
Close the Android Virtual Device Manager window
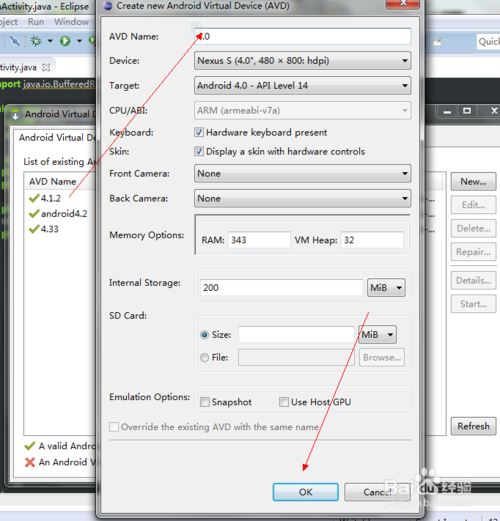(x=494, y=111)
